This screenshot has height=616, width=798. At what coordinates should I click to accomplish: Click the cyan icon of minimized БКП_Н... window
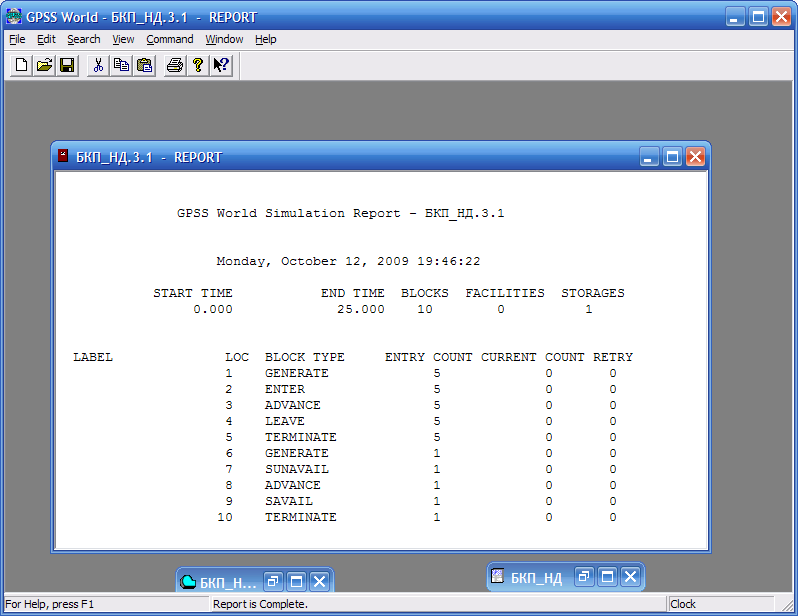pyautogui.click(x=188, y=581)
